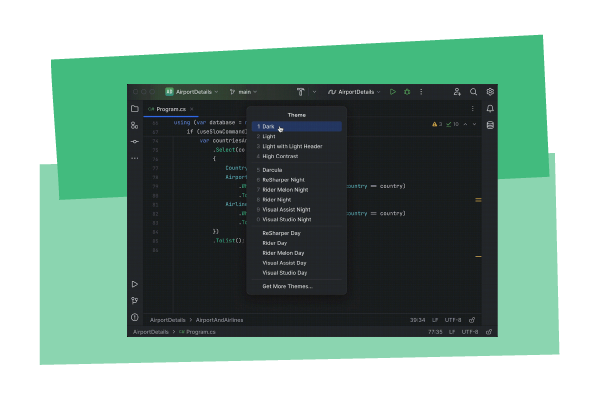Viewport: 600px width, 400px height.
Task: Open the Git tool window icon
Action: (135, 300)
